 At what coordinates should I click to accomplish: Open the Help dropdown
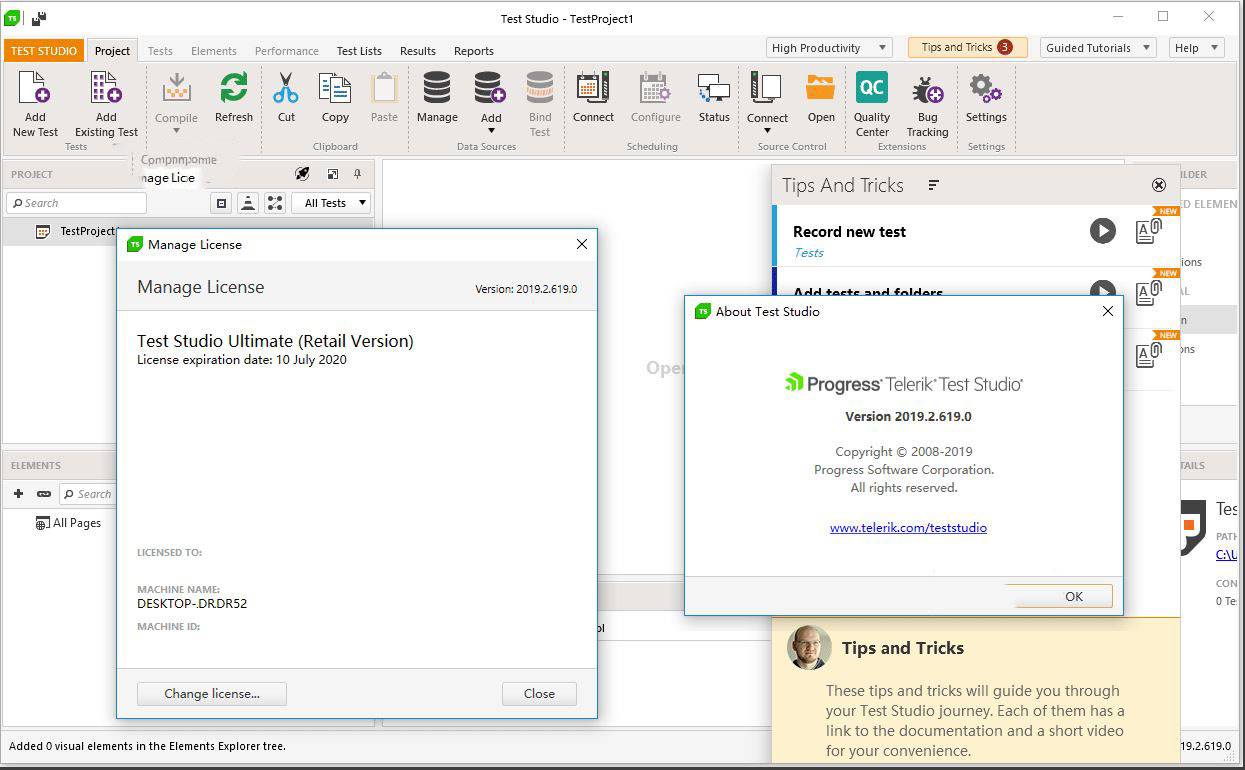click(x=1196, y=48)
